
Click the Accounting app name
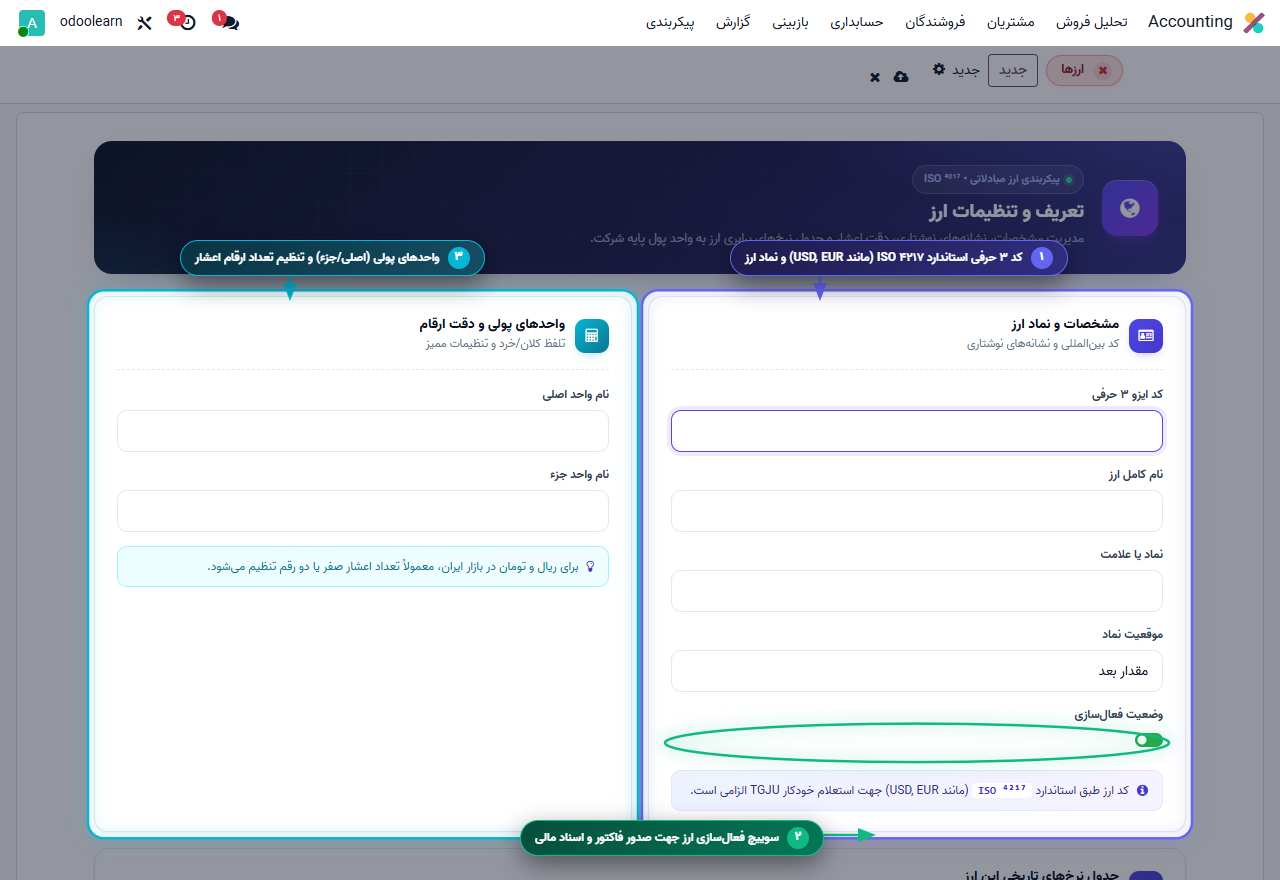point(1190,22)
